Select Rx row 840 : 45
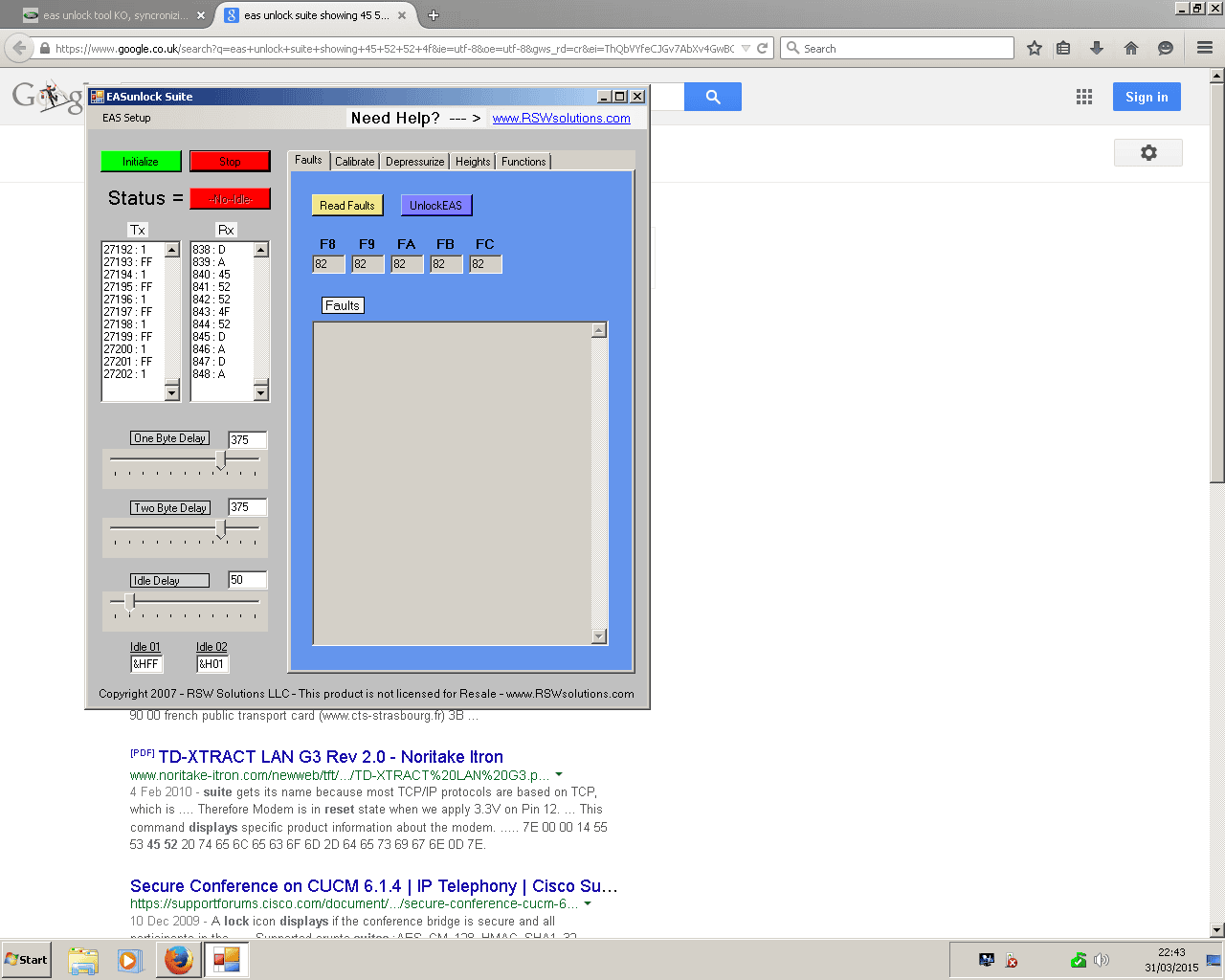Image resolution: width=1225 pixels, height=980 pixels. [222, 275]
